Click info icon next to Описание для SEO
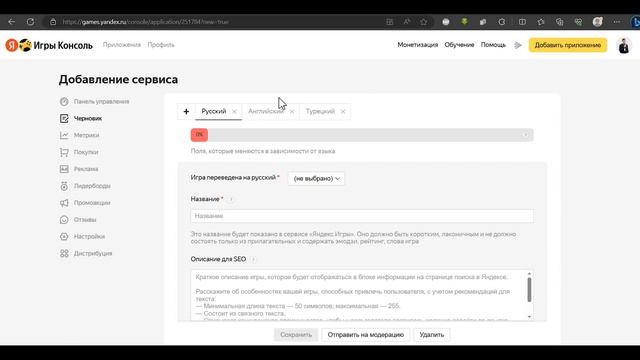 point(253,259)
